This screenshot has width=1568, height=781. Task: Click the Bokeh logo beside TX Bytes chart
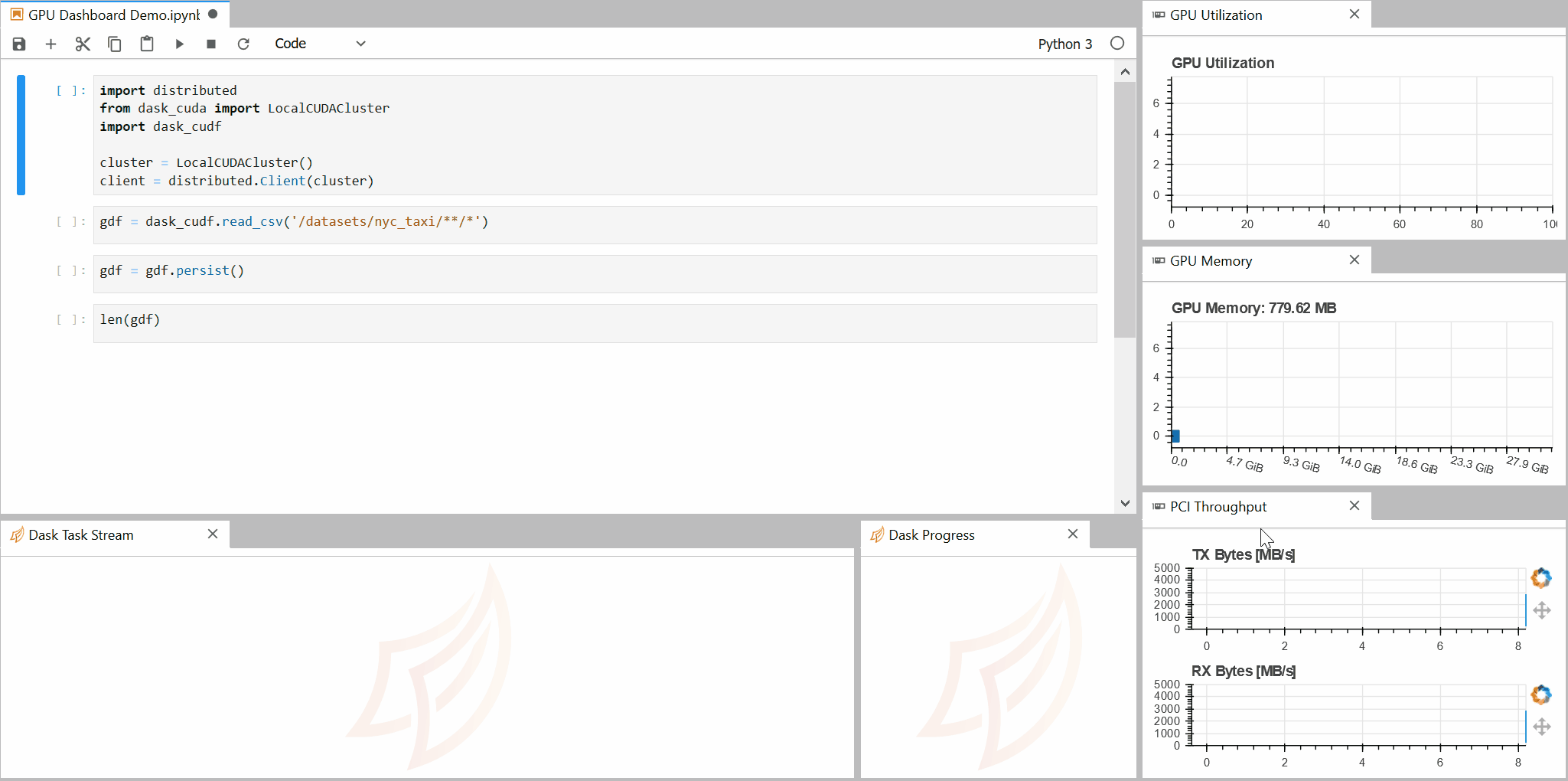(x=1541, y=578)
